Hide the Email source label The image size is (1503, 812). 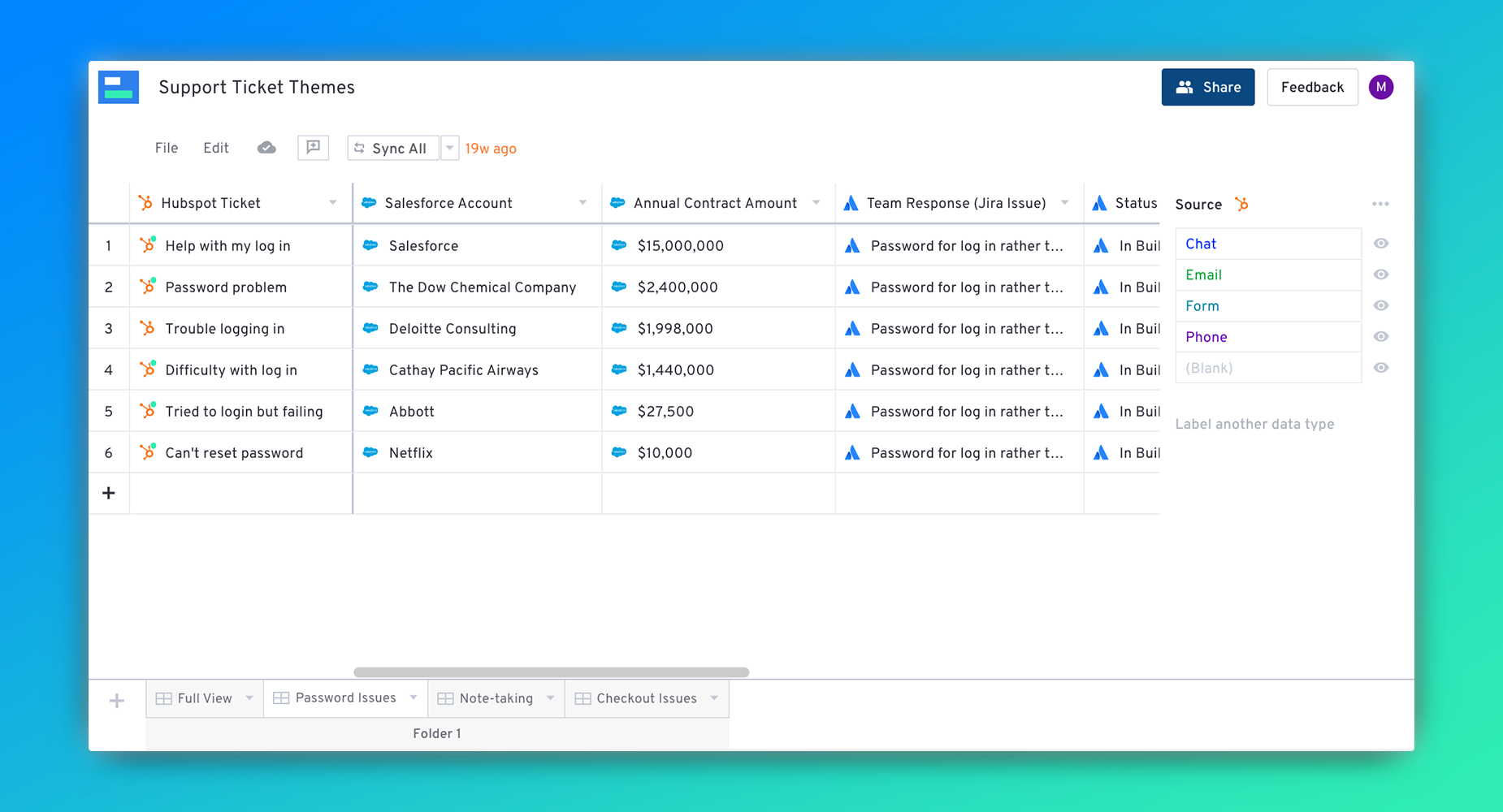1380,274
